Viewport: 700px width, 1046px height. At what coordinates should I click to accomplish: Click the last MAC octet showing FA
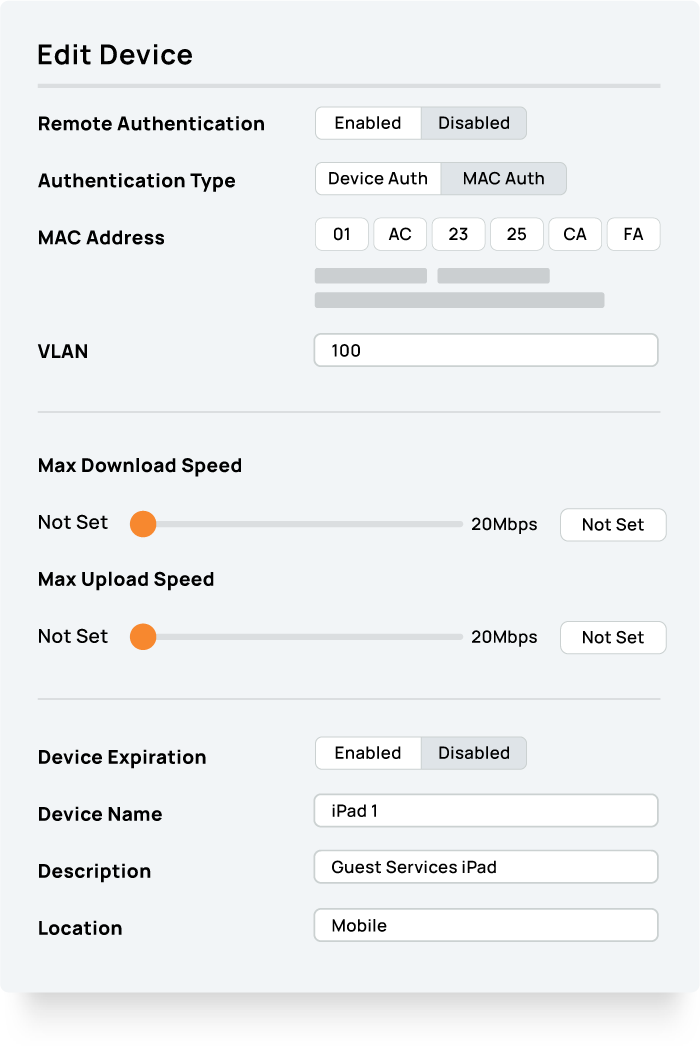[633, 234]
